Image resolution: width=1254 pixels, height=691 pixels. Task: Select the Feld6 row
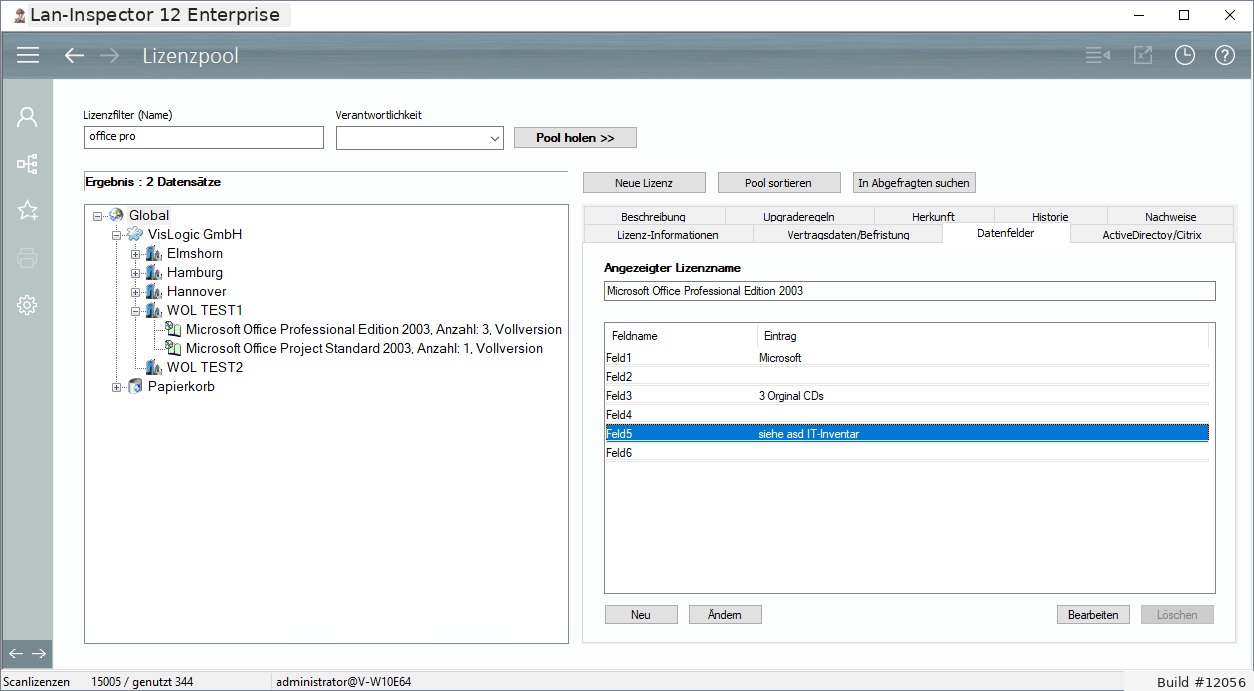[907, 452]
